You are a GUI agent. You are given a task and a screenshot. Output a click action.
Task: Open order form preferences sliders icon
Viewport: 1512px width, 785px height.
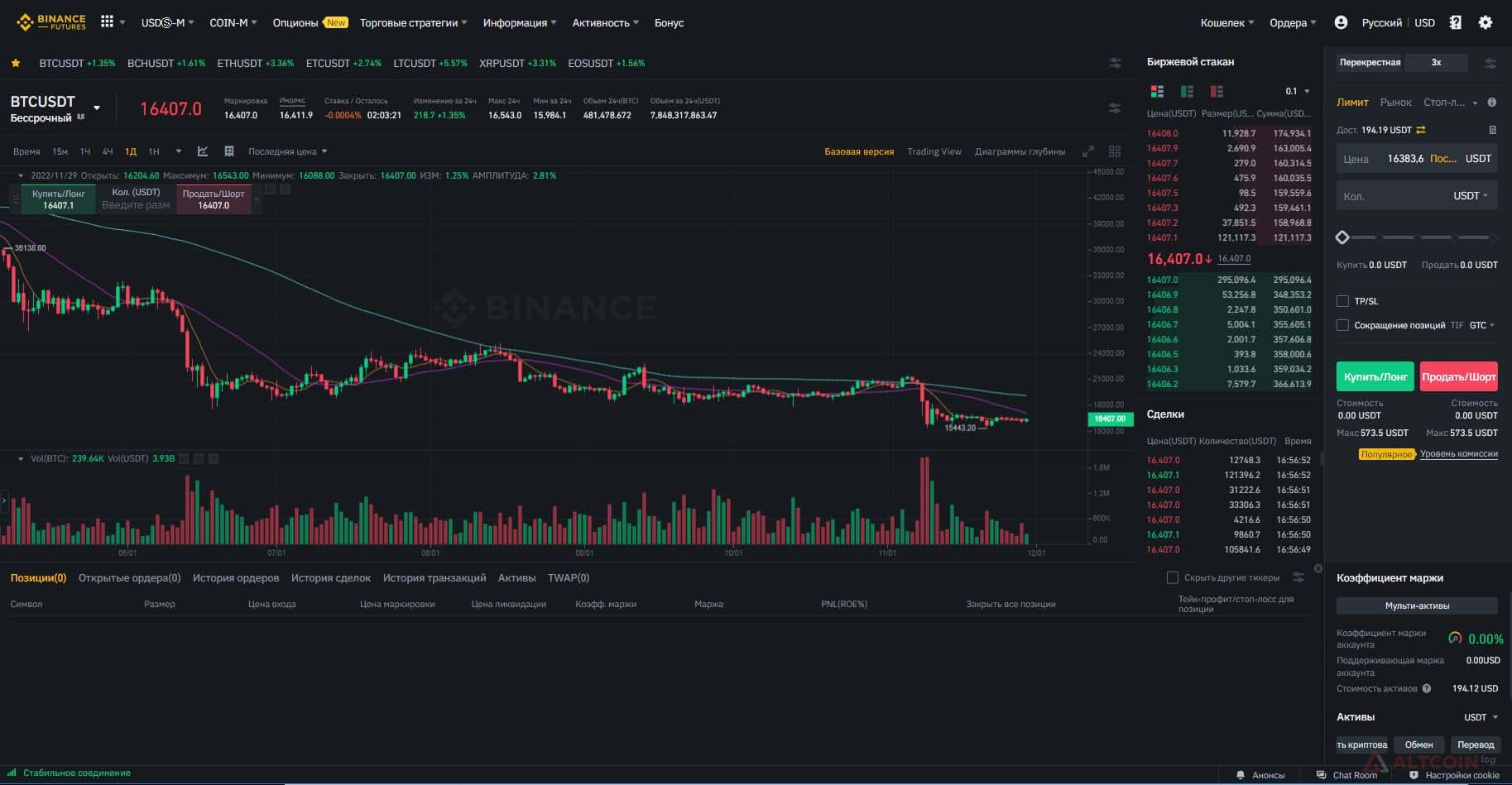pyautogui.click(x=1490, y=63)
